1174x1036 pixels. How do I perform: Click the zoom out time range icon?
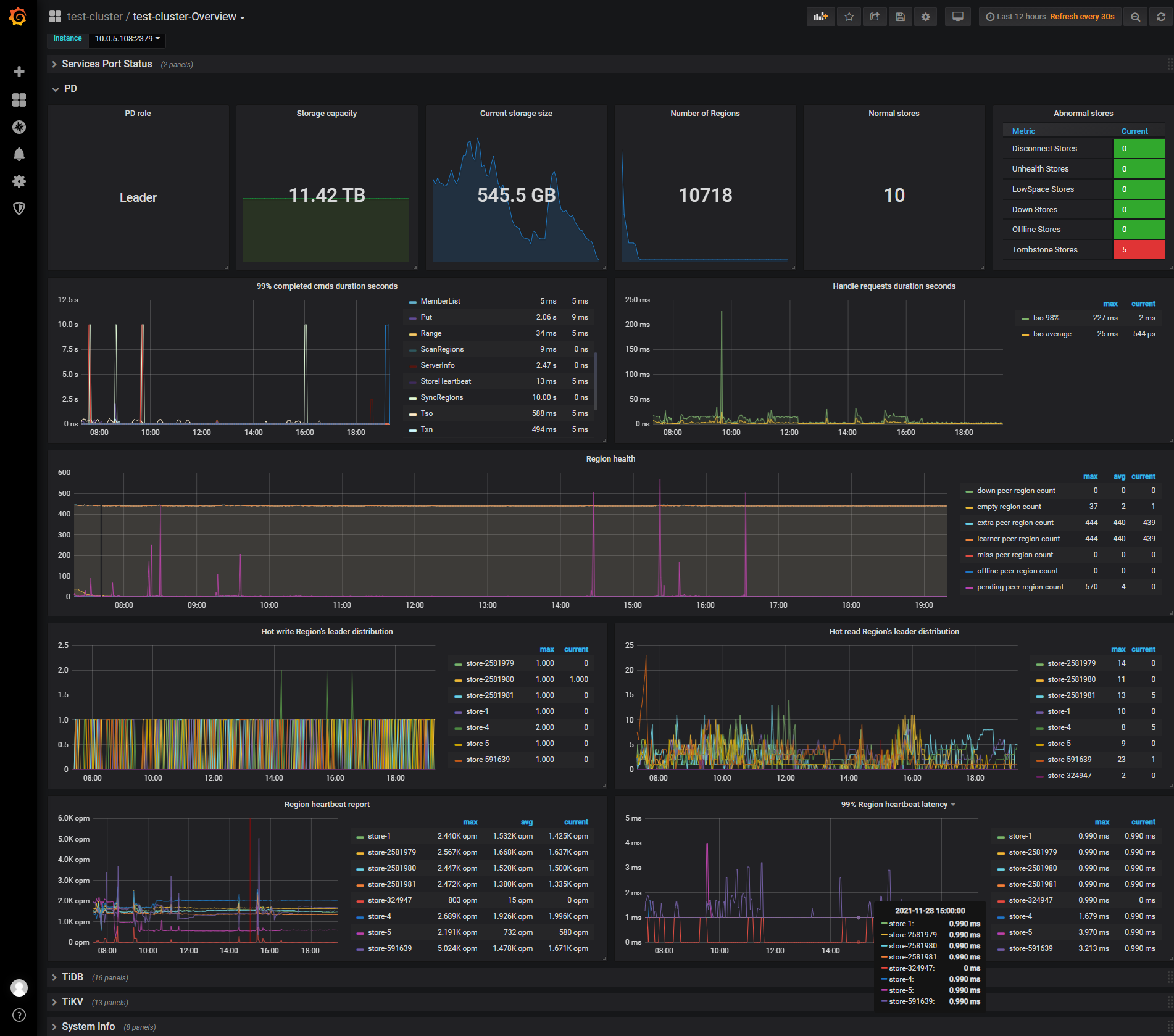point(1135,17)
